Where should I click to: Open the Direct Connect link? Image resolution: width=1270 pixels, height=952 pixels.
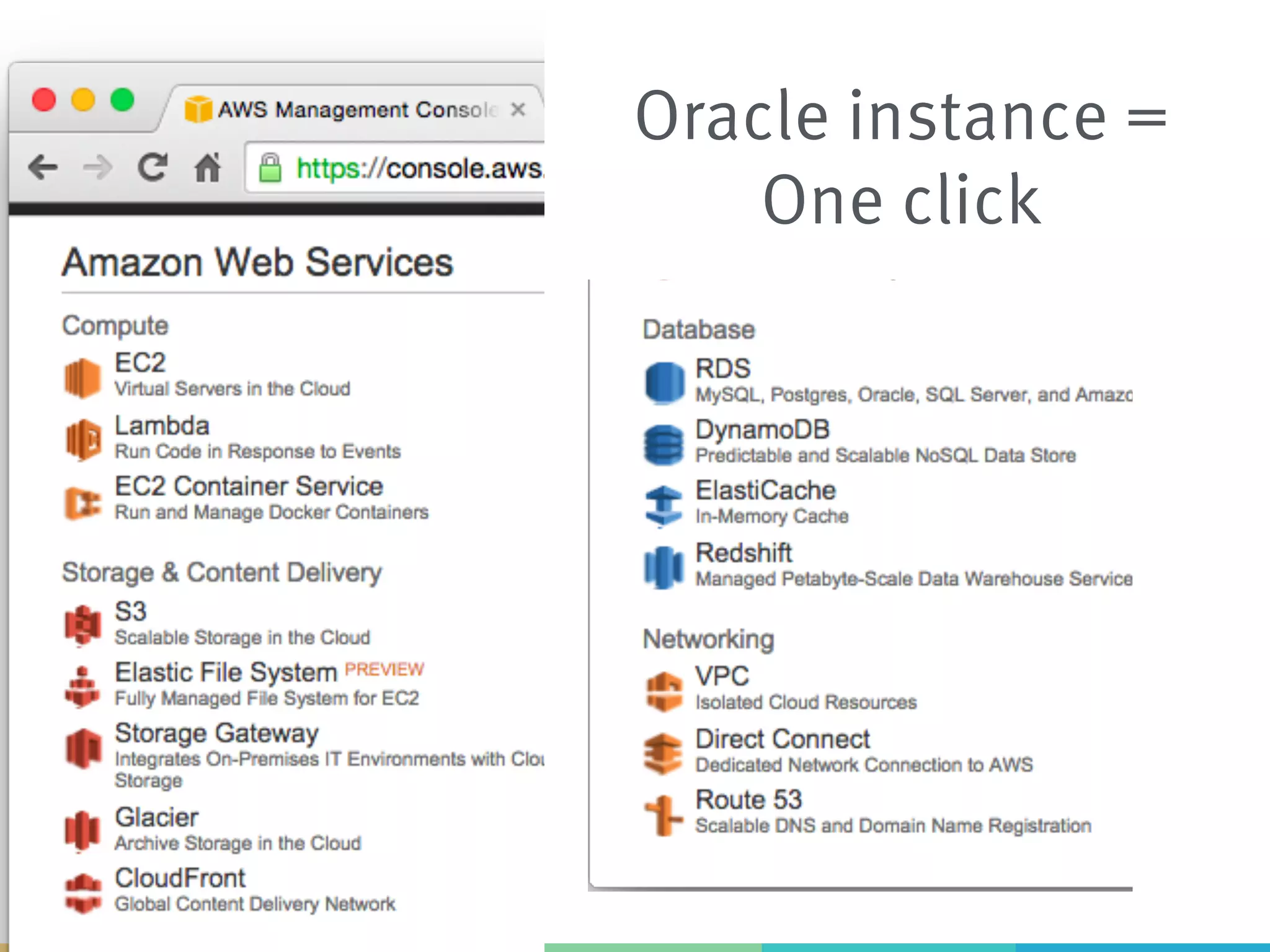783,738
